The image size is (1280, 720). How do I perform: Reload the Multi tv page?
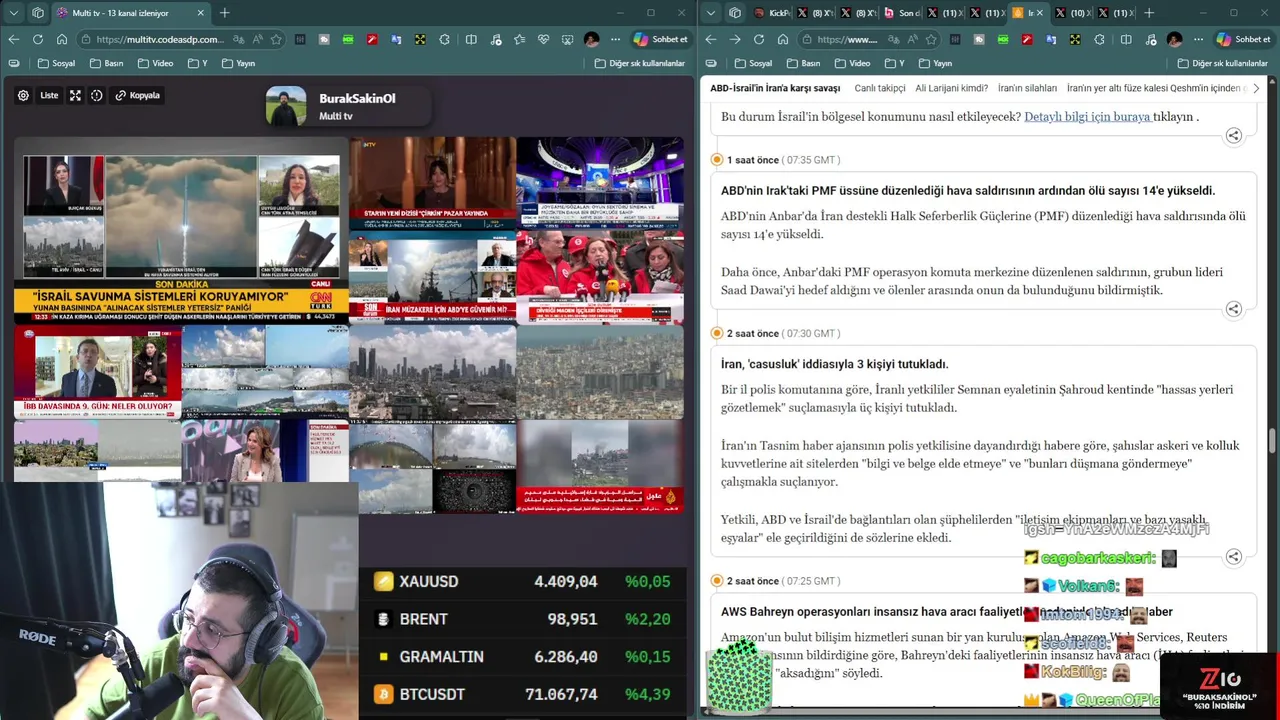pos(38,39)
